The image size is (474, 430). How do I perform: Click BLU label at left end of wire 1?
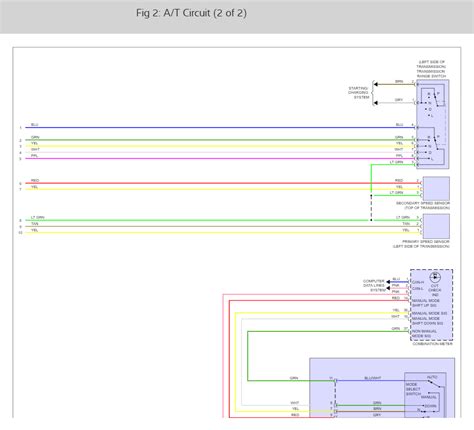click(x=35, y=125)
